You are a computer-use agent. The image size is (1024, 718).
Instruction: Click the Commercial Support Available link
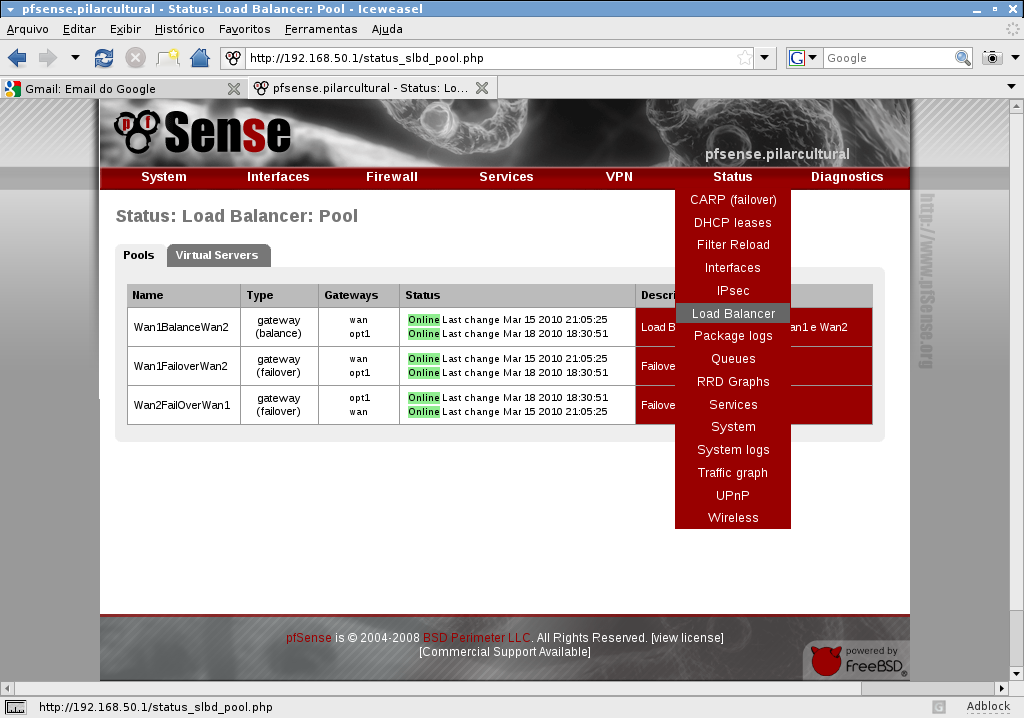505,652
